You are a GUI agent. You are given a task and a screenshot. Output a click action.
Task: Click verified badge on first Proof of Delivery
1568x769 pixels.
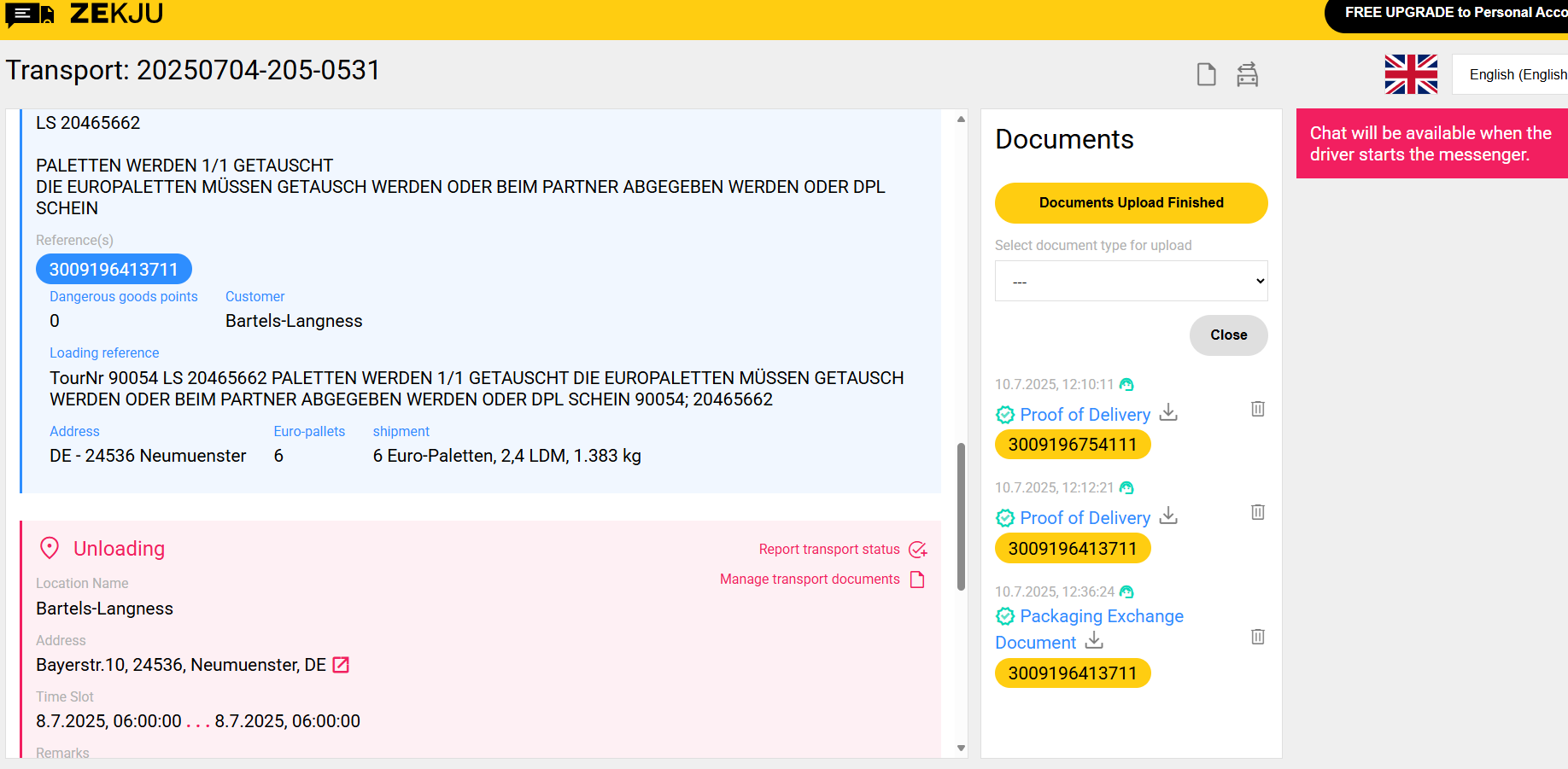pos(1005,415)
